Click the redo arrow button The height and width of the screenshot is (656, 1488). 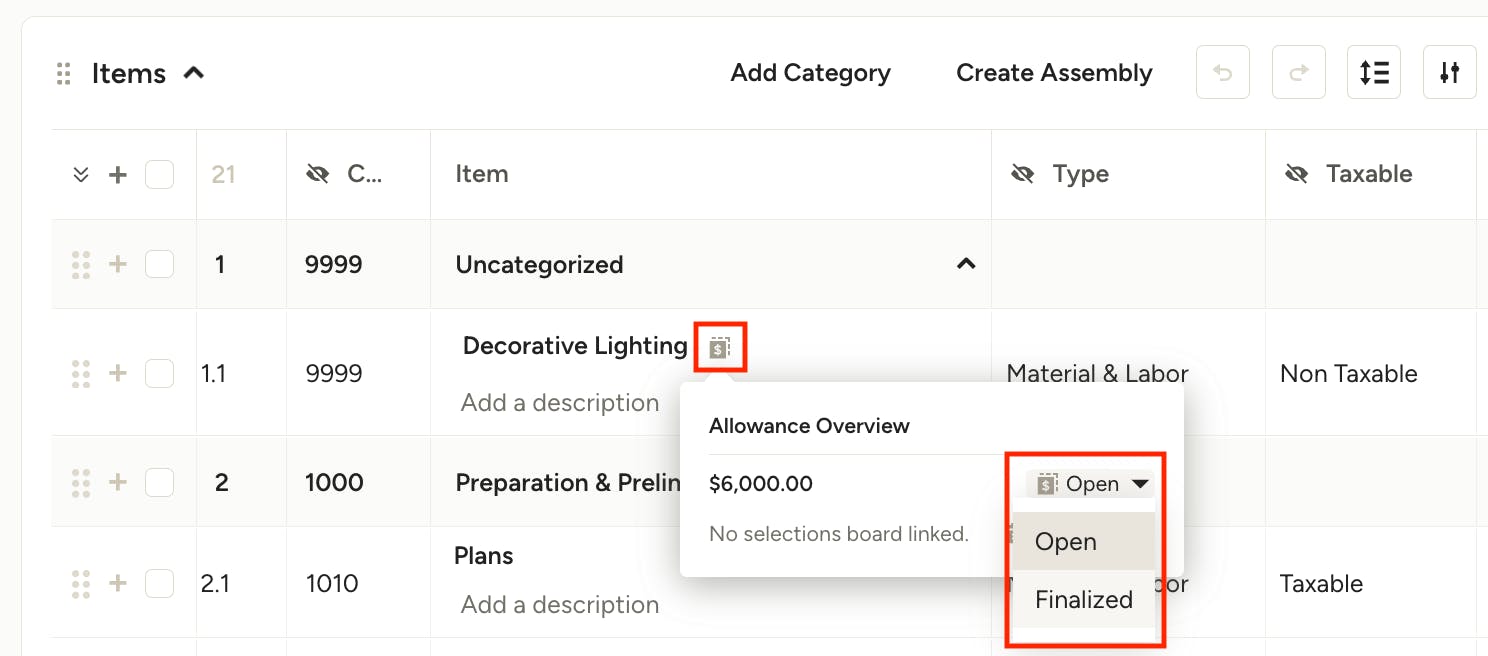(1298, 73)
